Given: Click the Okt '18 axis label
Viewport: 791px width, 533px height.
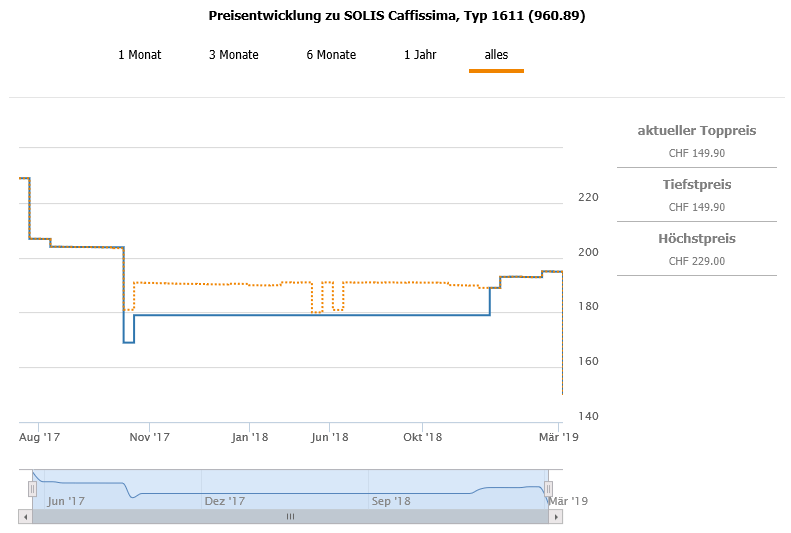Looking at the screenshot, I should pyautogui.click(x=422, y=437).
